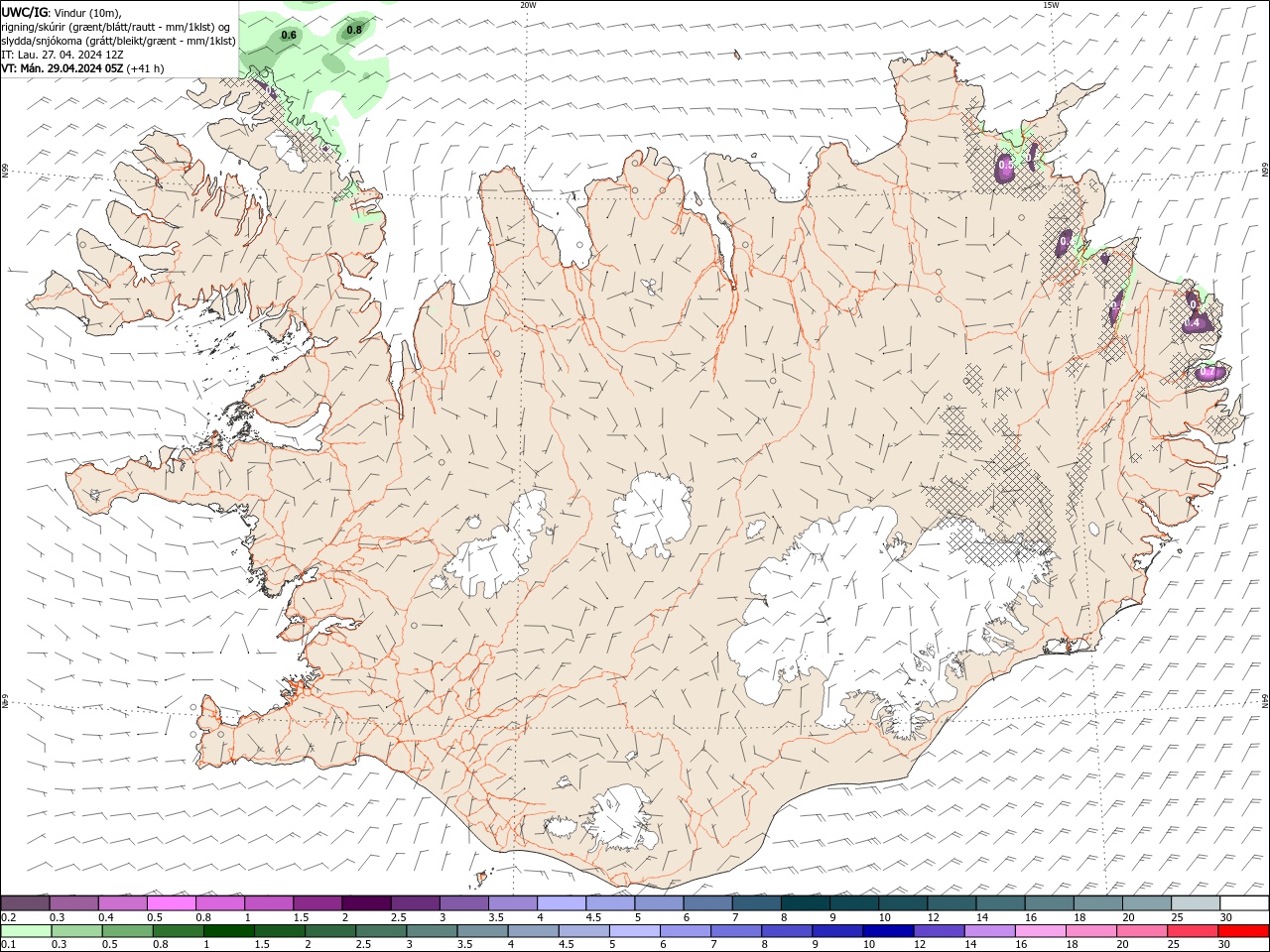Click the violet swatch at 12 in lower legend

939,931
